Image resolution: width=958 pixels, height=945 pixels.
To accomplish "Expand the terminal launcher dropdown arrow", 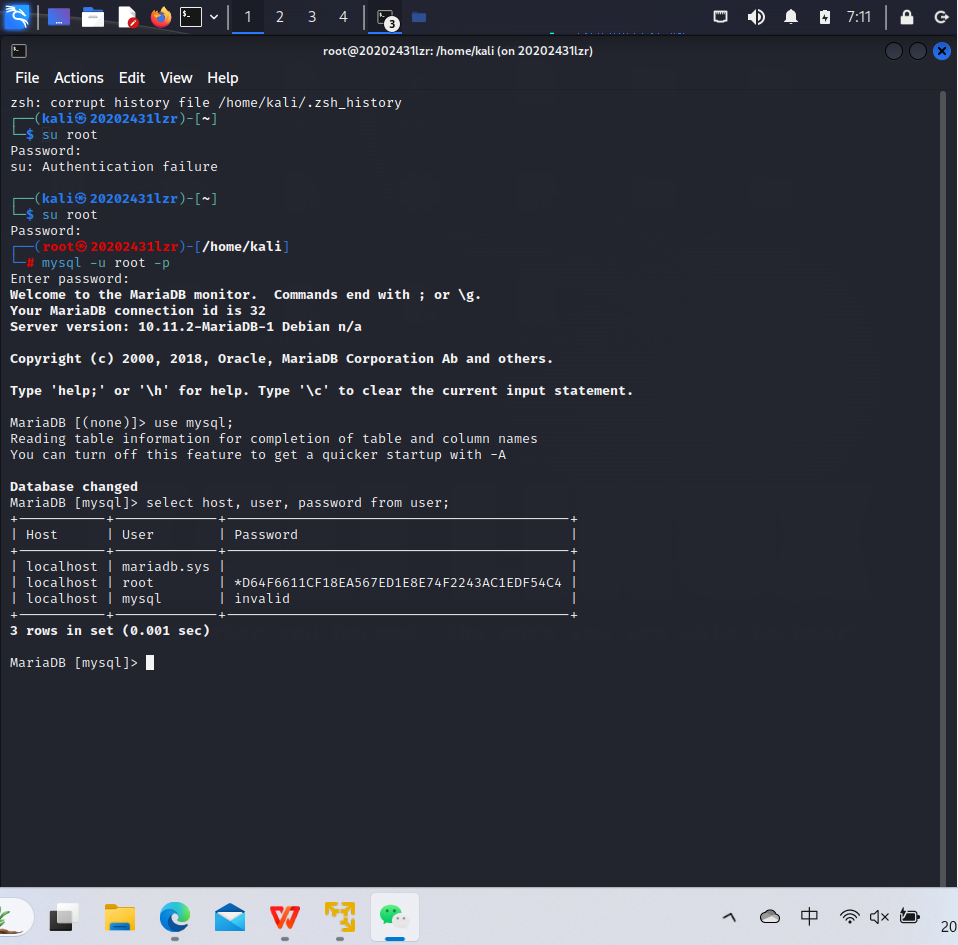I will (214, 17).
